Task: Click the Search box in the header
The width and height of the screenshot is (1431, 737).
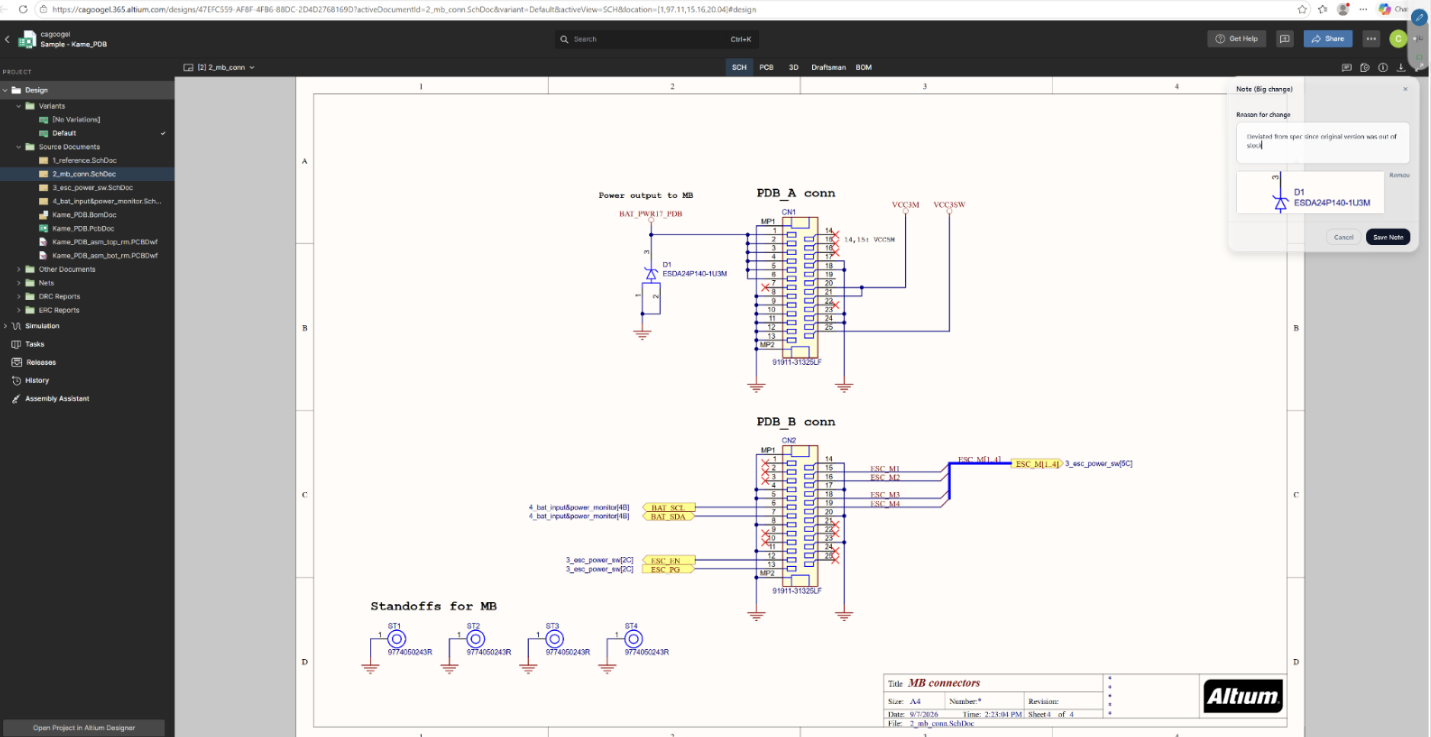Action: tap(657, 39)
